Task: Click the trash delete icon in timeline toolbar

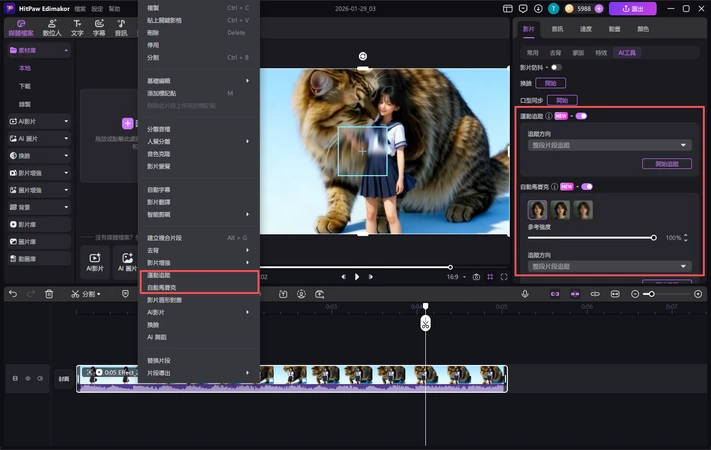Action: [x=49, y=294]
